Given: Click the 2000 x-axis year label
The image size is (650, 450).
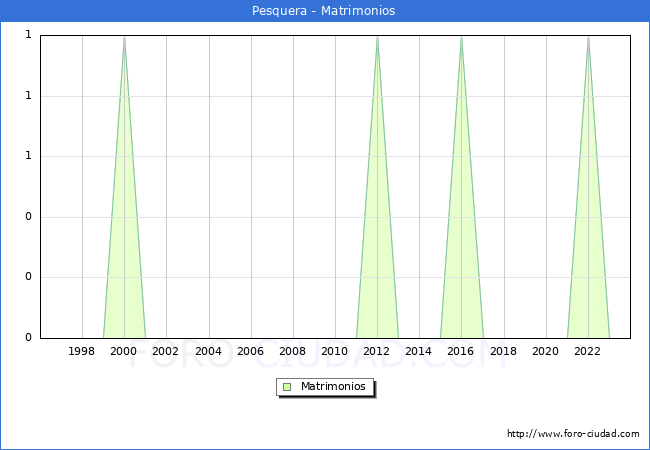Looking at the screenshot, I should point(124,351).
